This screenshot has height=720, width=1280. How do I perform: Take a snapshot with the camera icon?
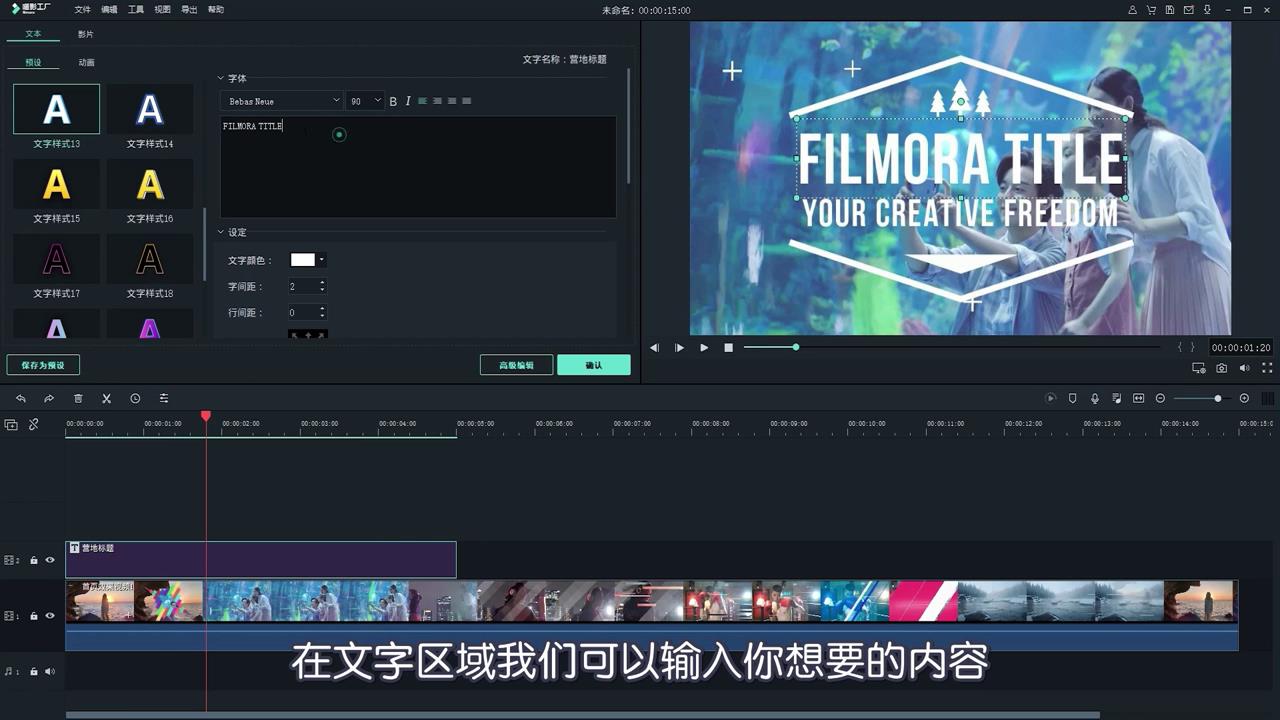point(1222,368)
